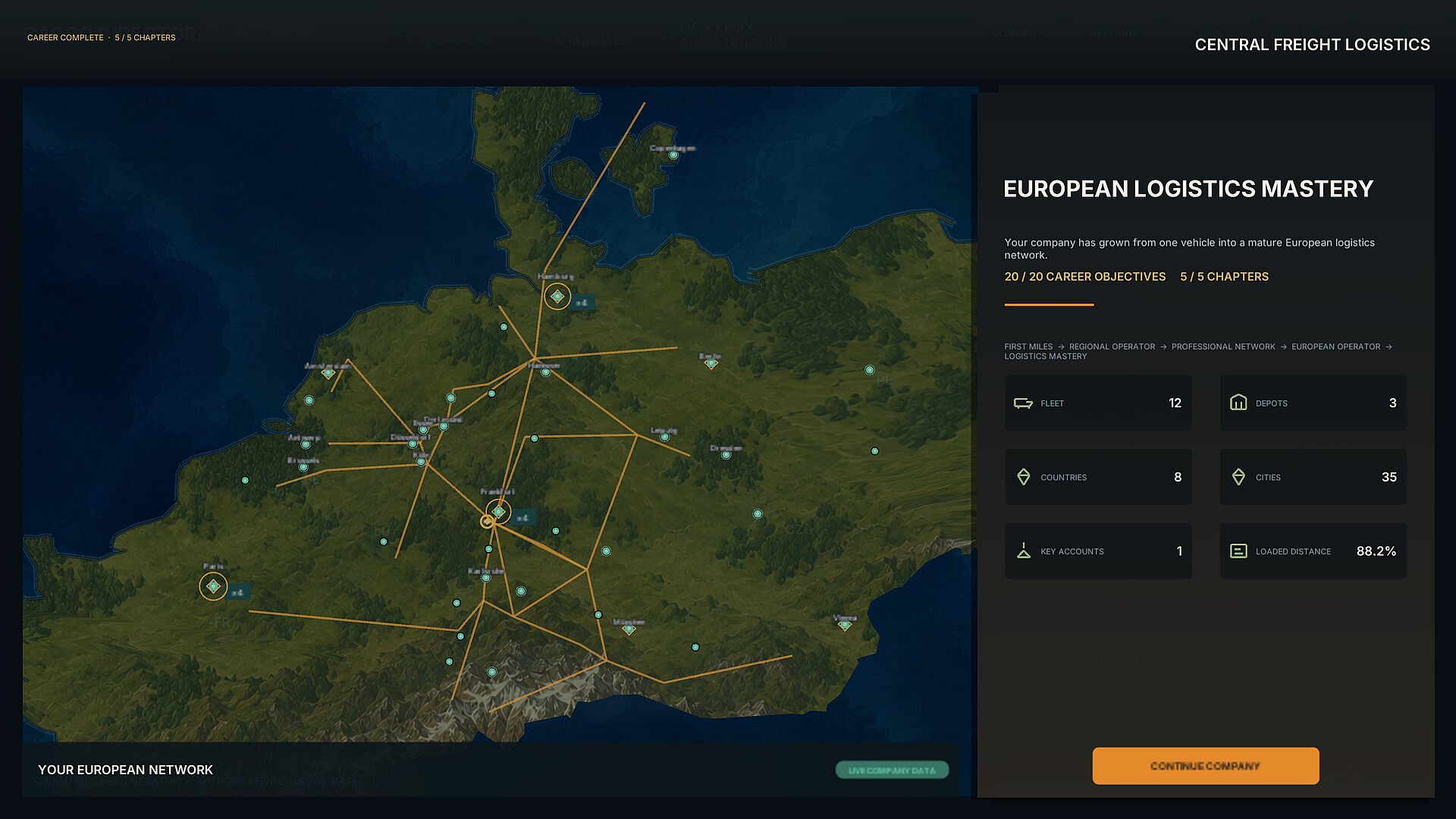
Task: Click the Live Company Data badge
Action: tap(892, 770)
